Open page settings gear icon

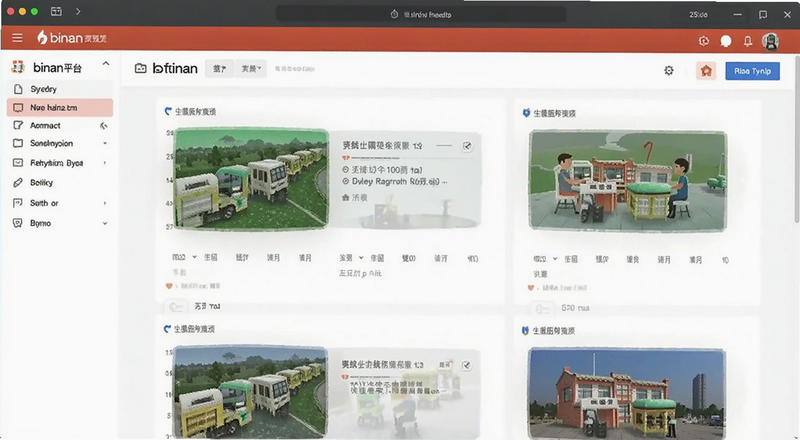tap(669, 70)
